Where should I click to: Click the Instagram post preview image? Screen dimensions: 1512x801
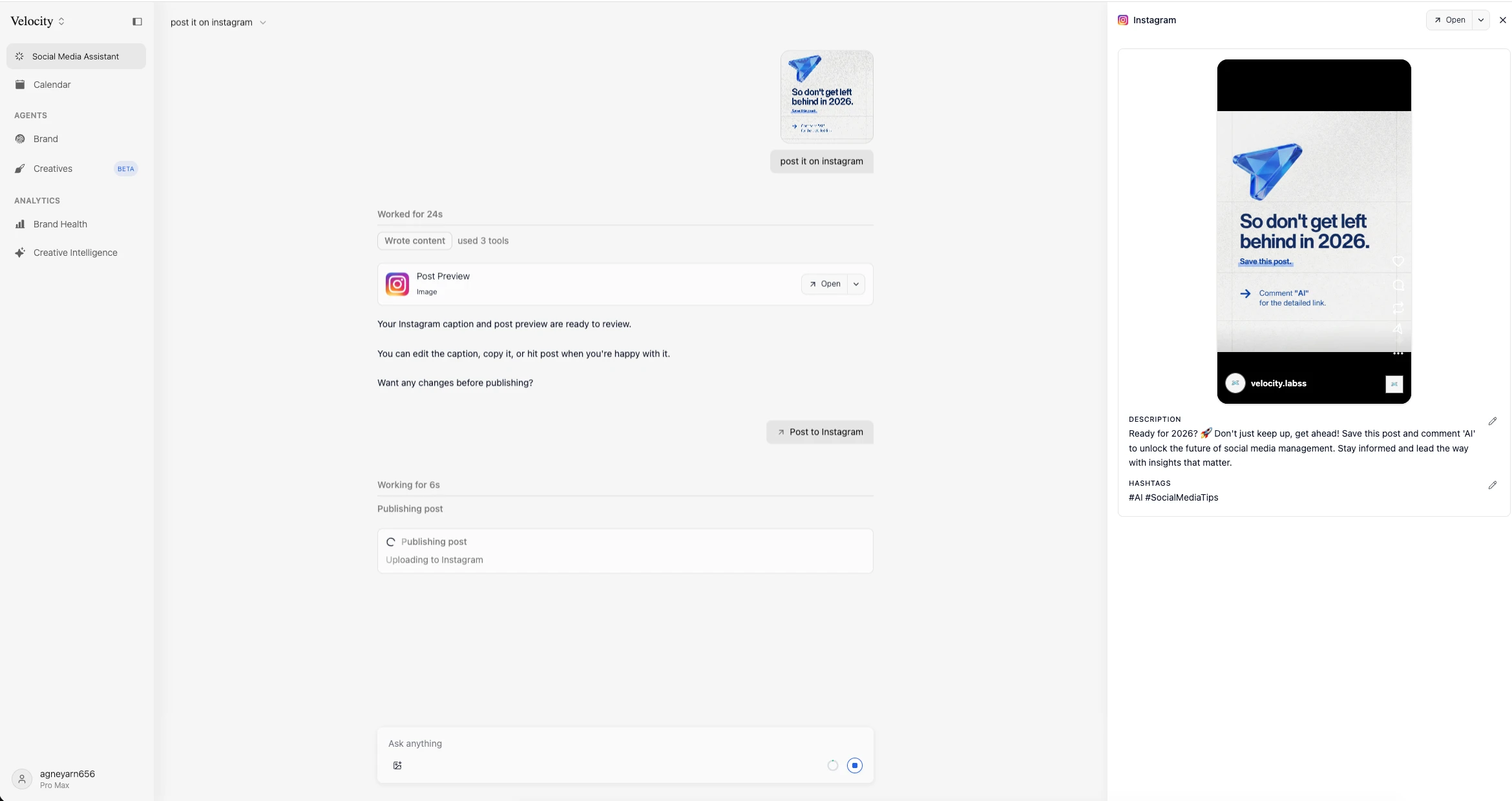[x=1314, y=231]
